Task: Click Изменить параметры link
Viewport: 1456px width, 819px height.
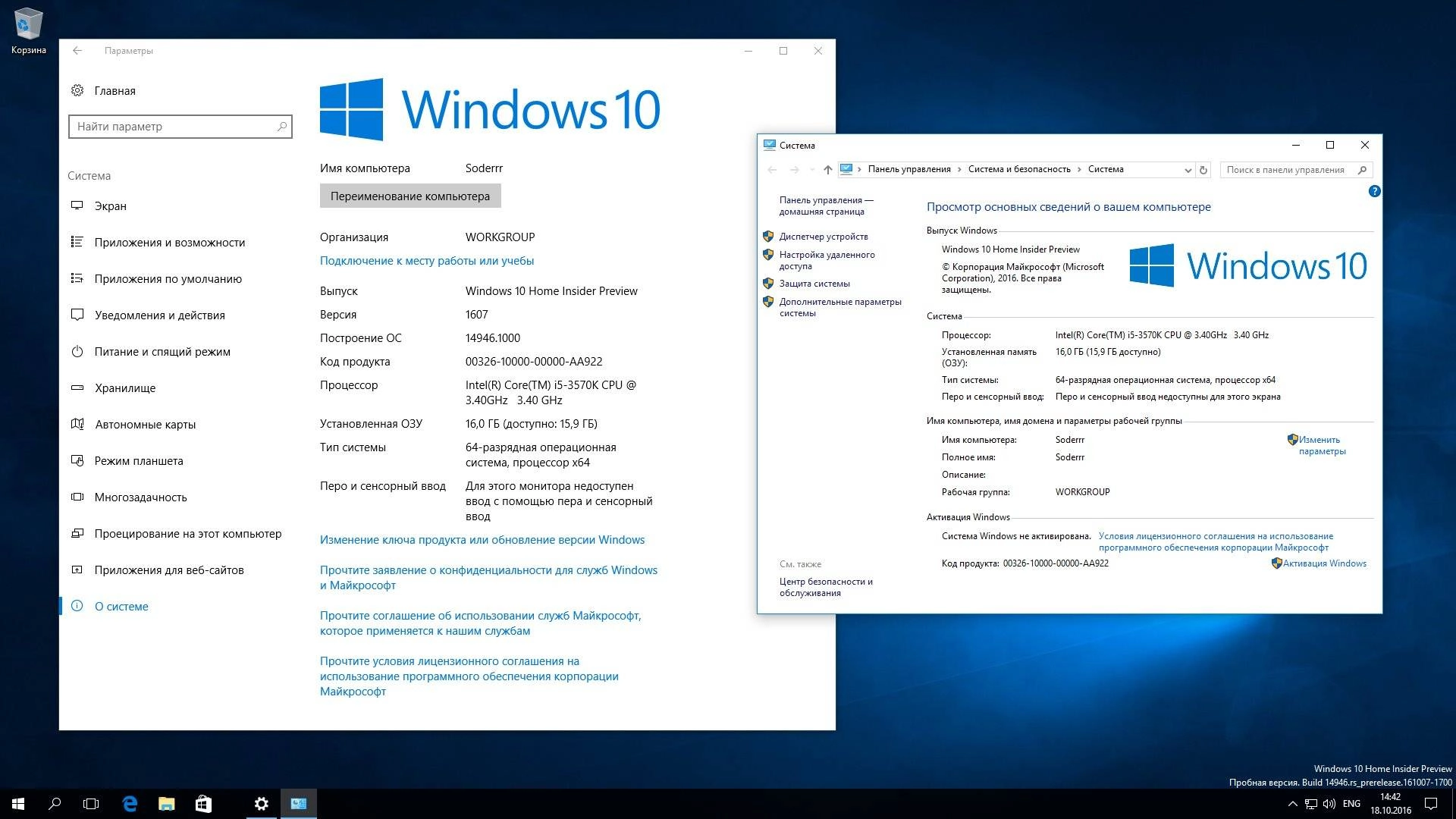Action: point(1322,445)
